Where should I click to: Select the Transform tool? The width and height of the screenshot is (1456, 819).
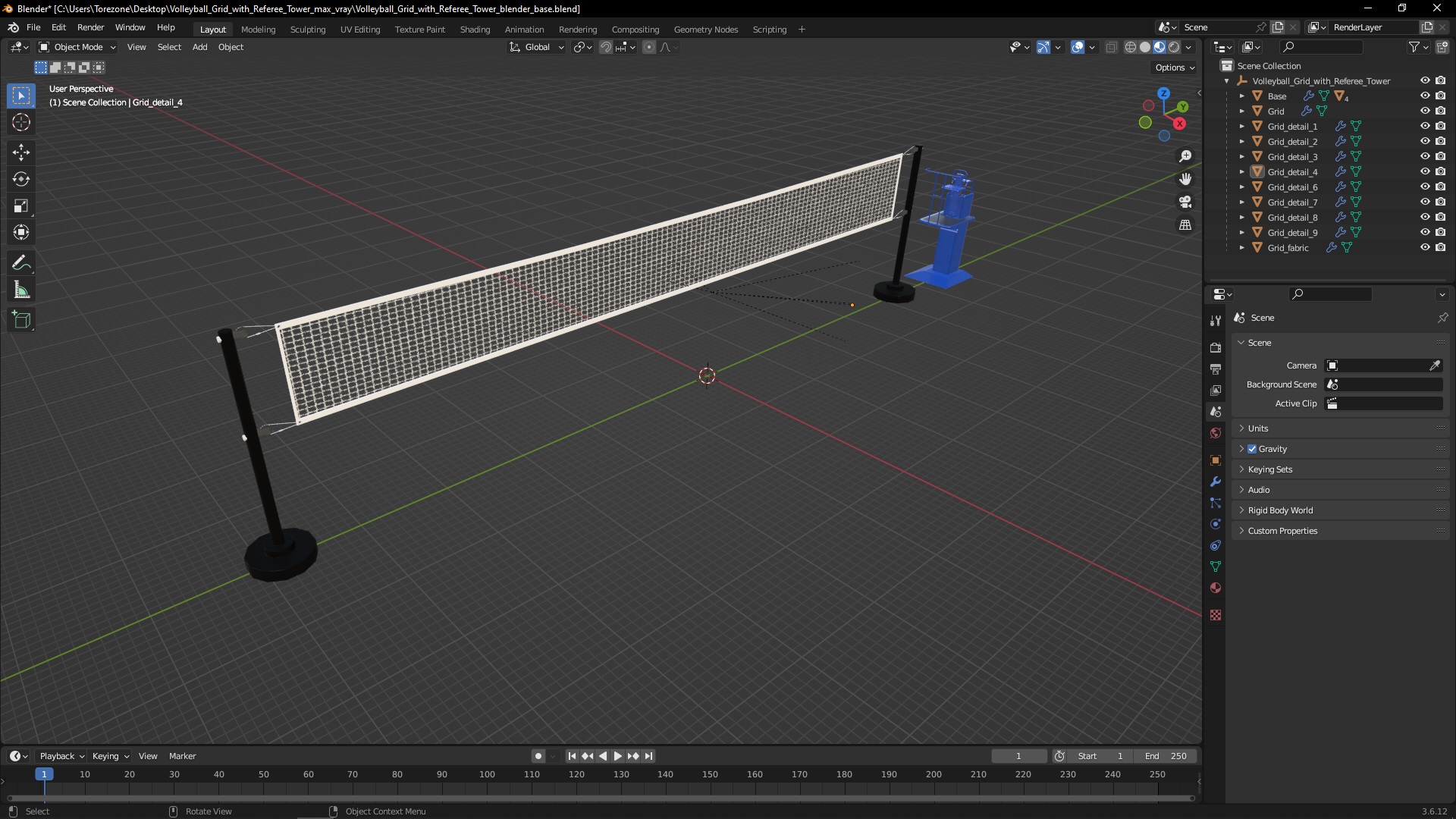point(21,232)
